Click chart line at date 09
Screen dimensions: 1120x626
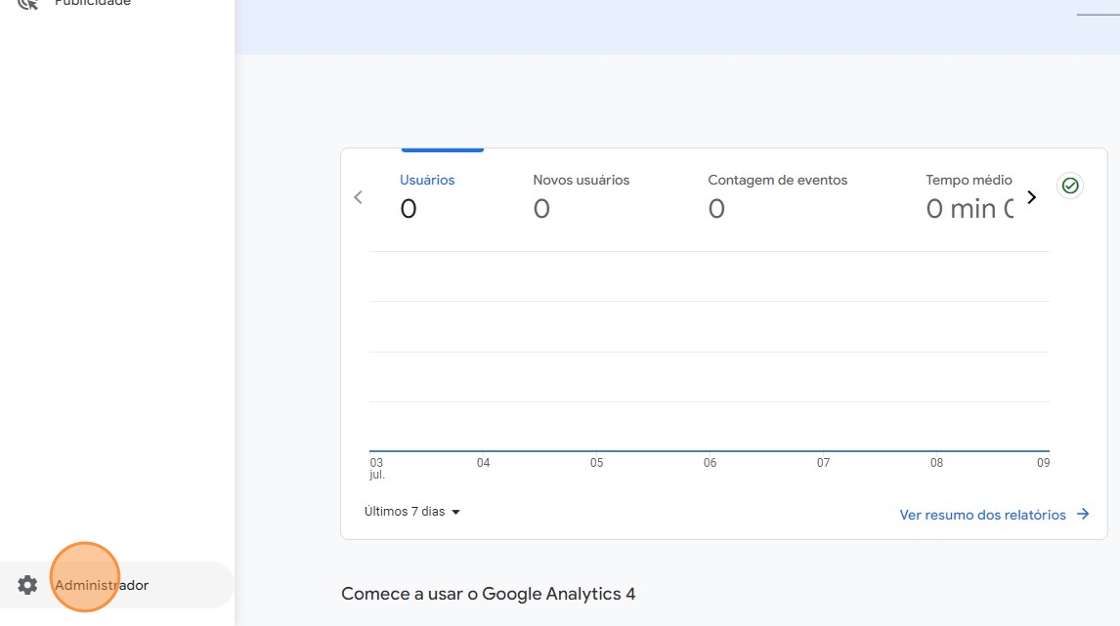(x=1043, y=451)
